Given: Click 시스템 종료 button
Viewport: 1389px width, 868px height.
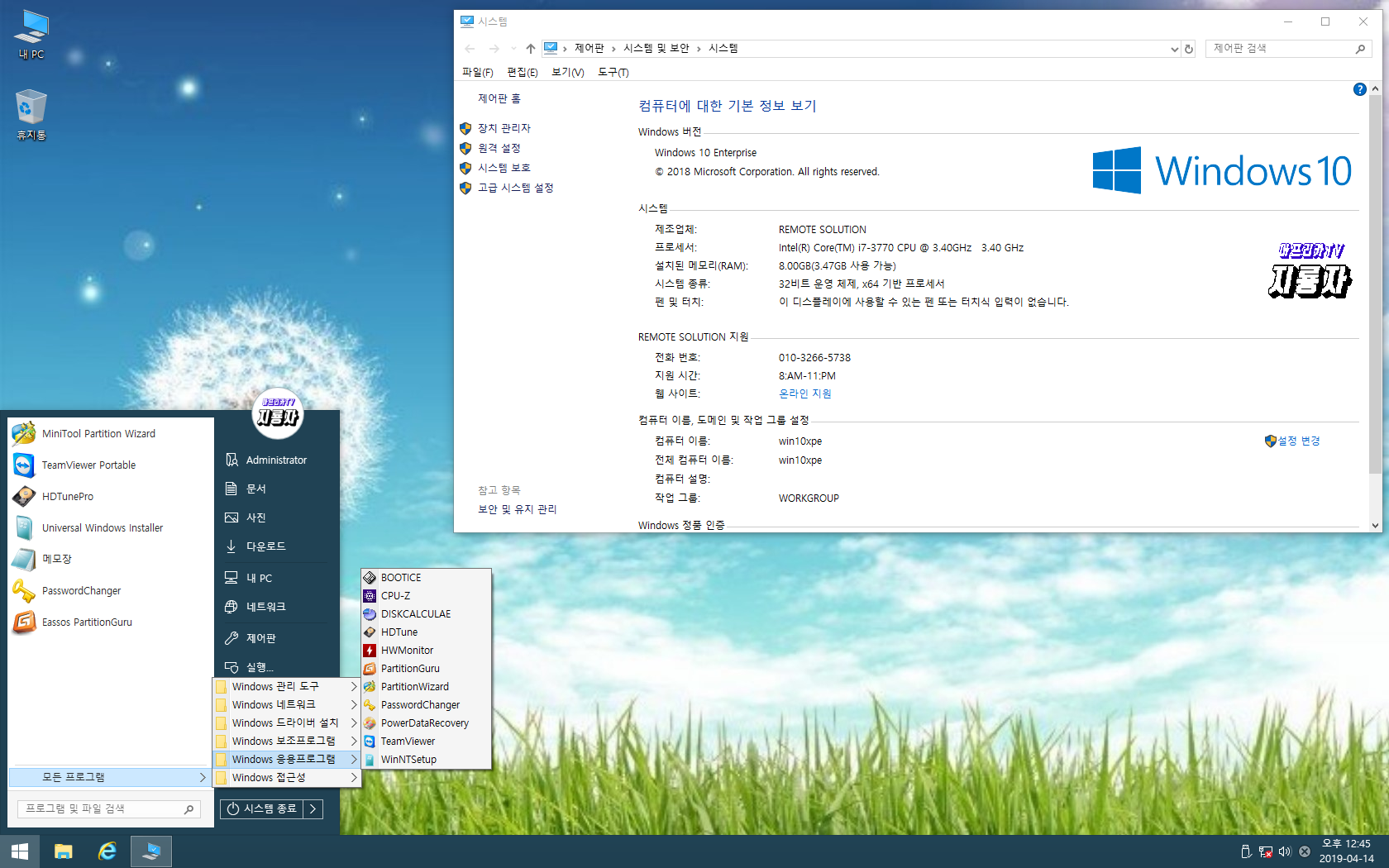Looking at the screenshot, I should (262, 808).
